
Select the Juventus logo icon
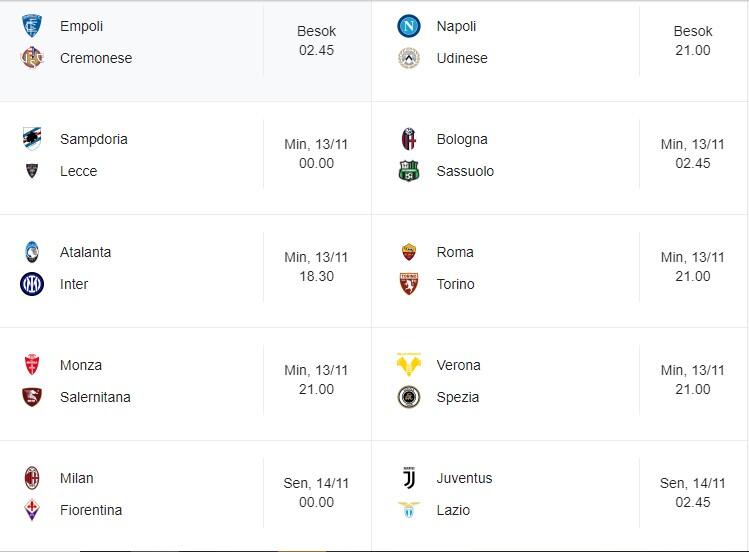[x=408, y=478]
